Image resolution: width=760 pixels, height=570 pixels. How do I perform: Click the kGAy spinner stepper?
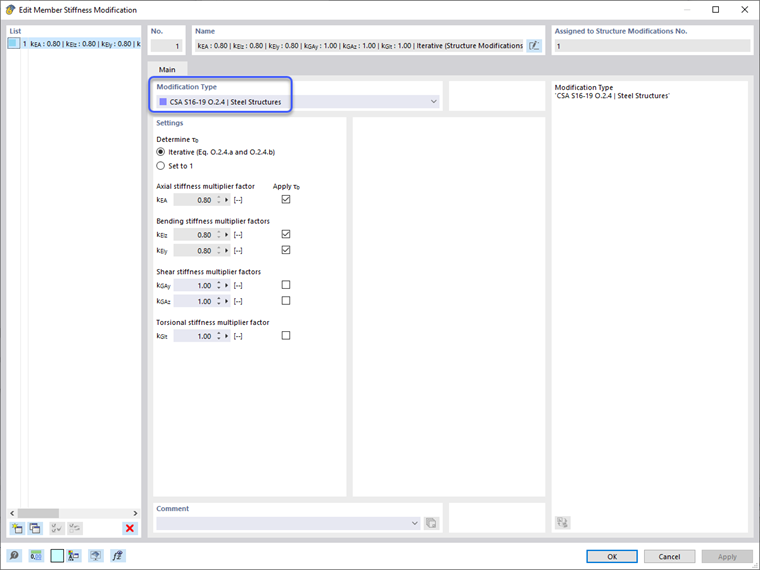tap(219, 285)
